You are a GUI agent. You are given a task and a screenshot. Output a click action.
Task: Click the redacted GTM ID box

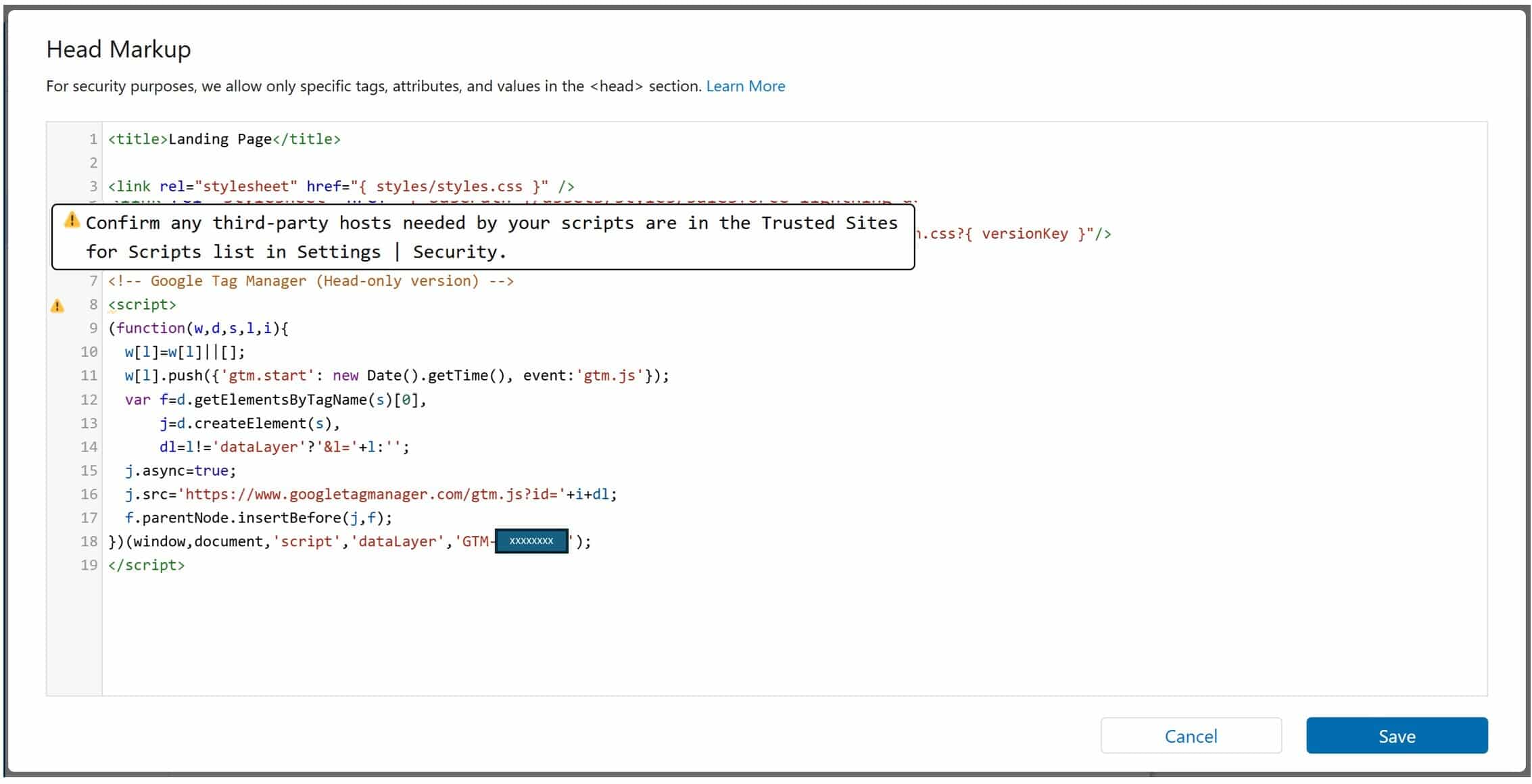(531, 541)
